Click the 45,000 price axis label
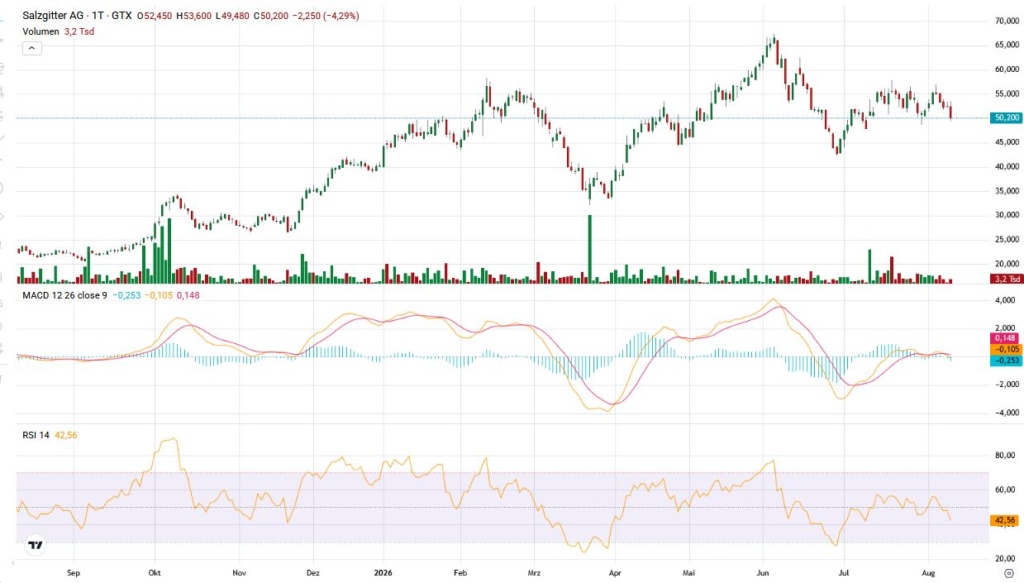This screenshot has height=583, width=1024. (1007, 142)
